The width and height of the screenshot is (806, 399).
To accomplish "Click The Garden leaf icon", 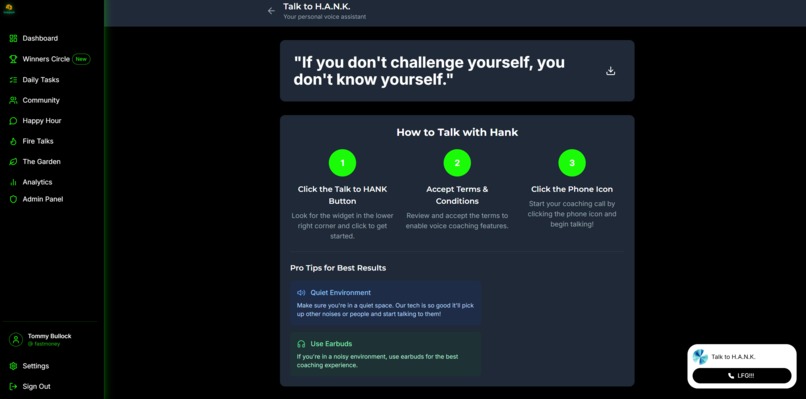I will [x=13, y=161].
